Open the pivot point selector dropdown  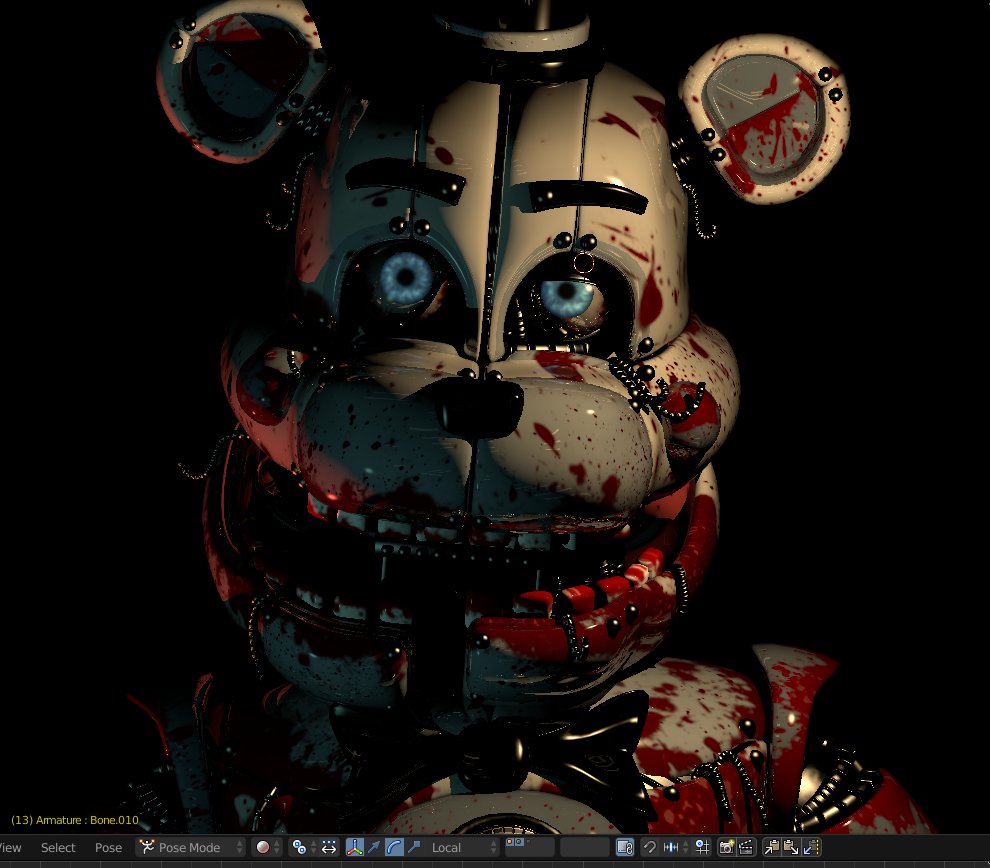303,847
